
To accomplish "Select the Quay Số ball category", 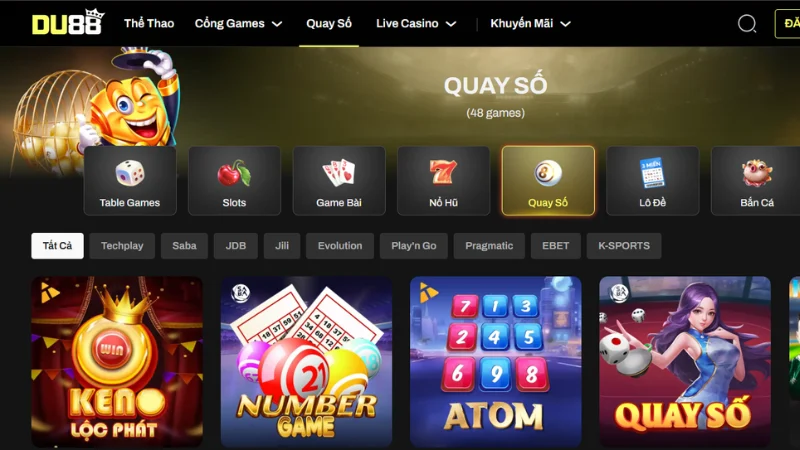I will pos(548,181).
